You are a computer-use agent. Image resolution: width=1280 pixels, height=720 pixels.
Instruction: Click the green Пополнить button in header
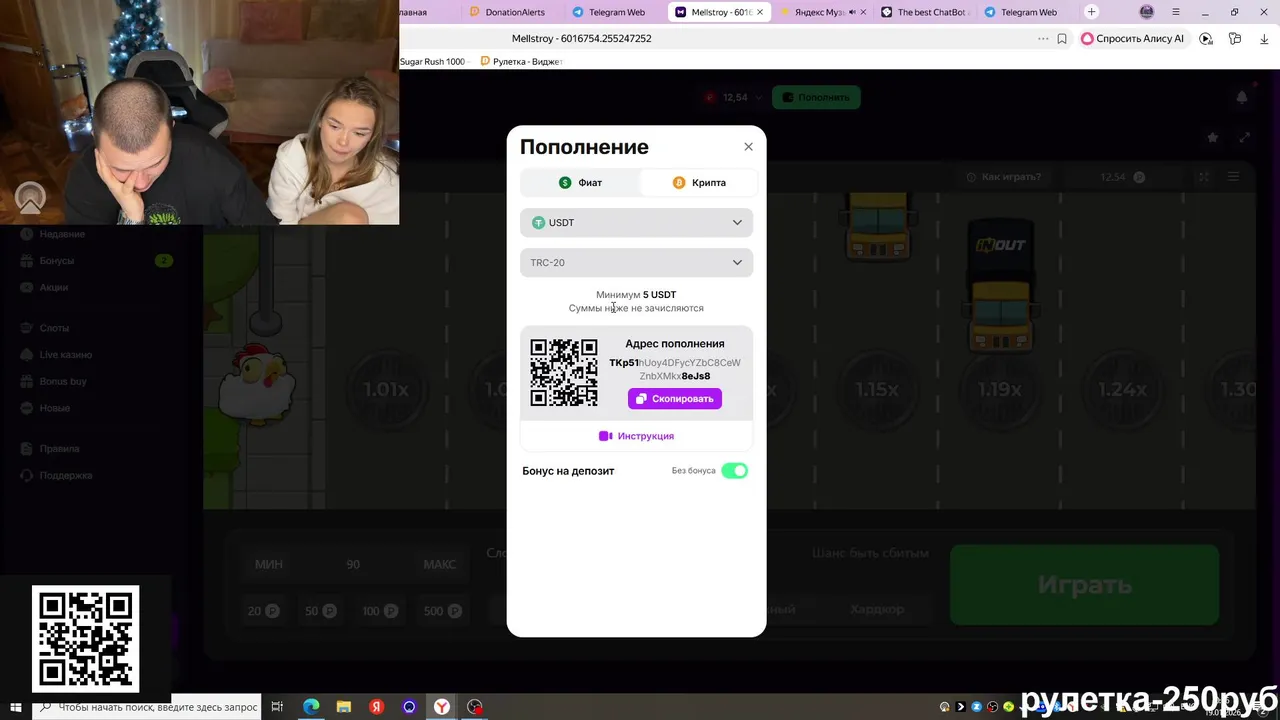click(817, 97)
